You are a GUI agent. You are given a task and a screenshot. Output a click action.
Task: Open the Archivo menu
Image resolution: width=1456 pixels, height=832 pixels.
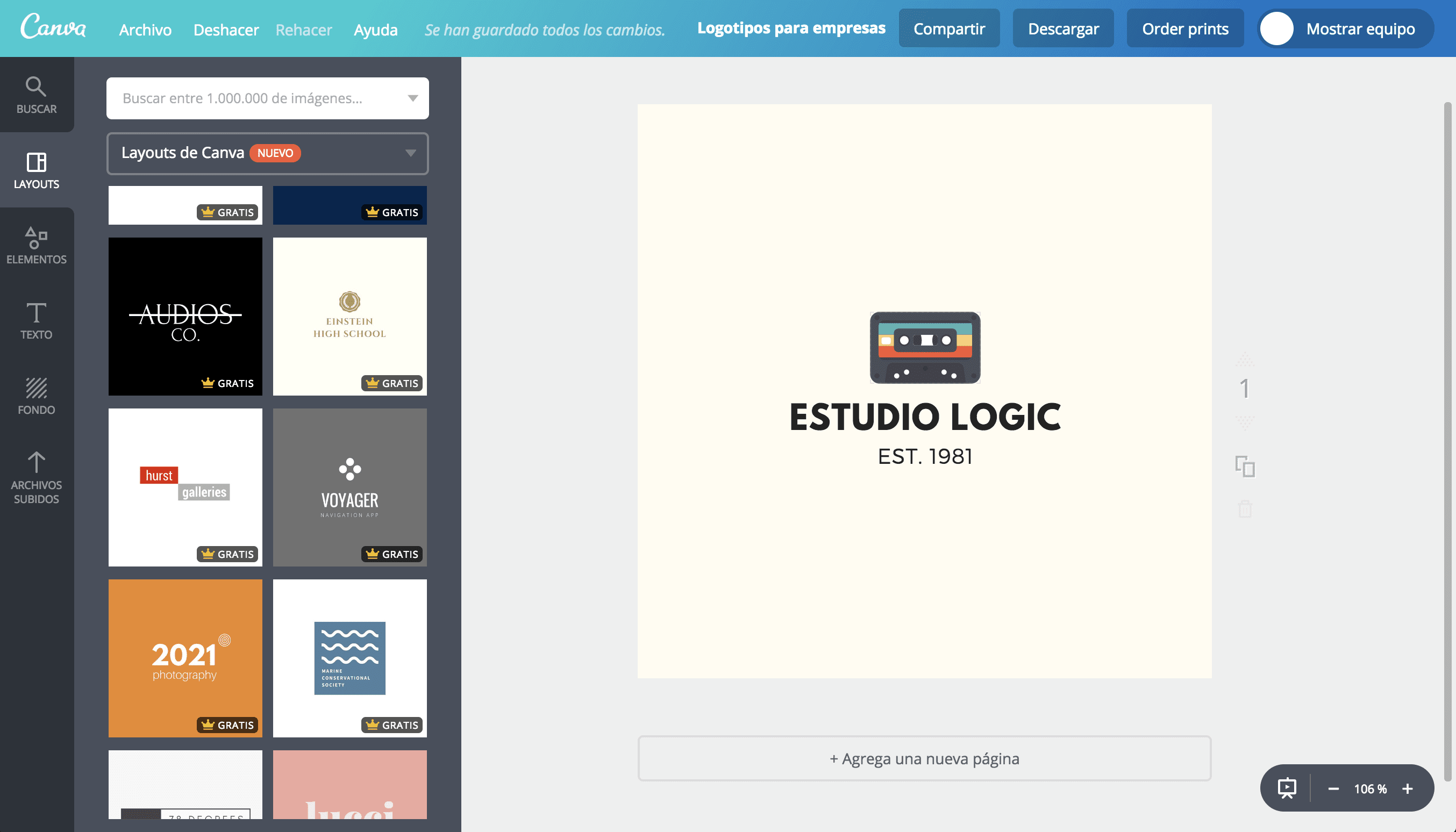click(145, 29)
